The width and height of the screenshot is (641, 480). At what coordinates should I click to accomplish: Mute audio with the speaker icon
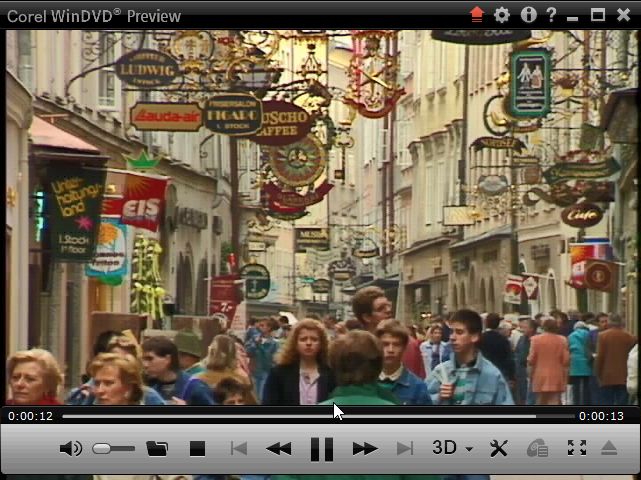click(x=70, y=449)
